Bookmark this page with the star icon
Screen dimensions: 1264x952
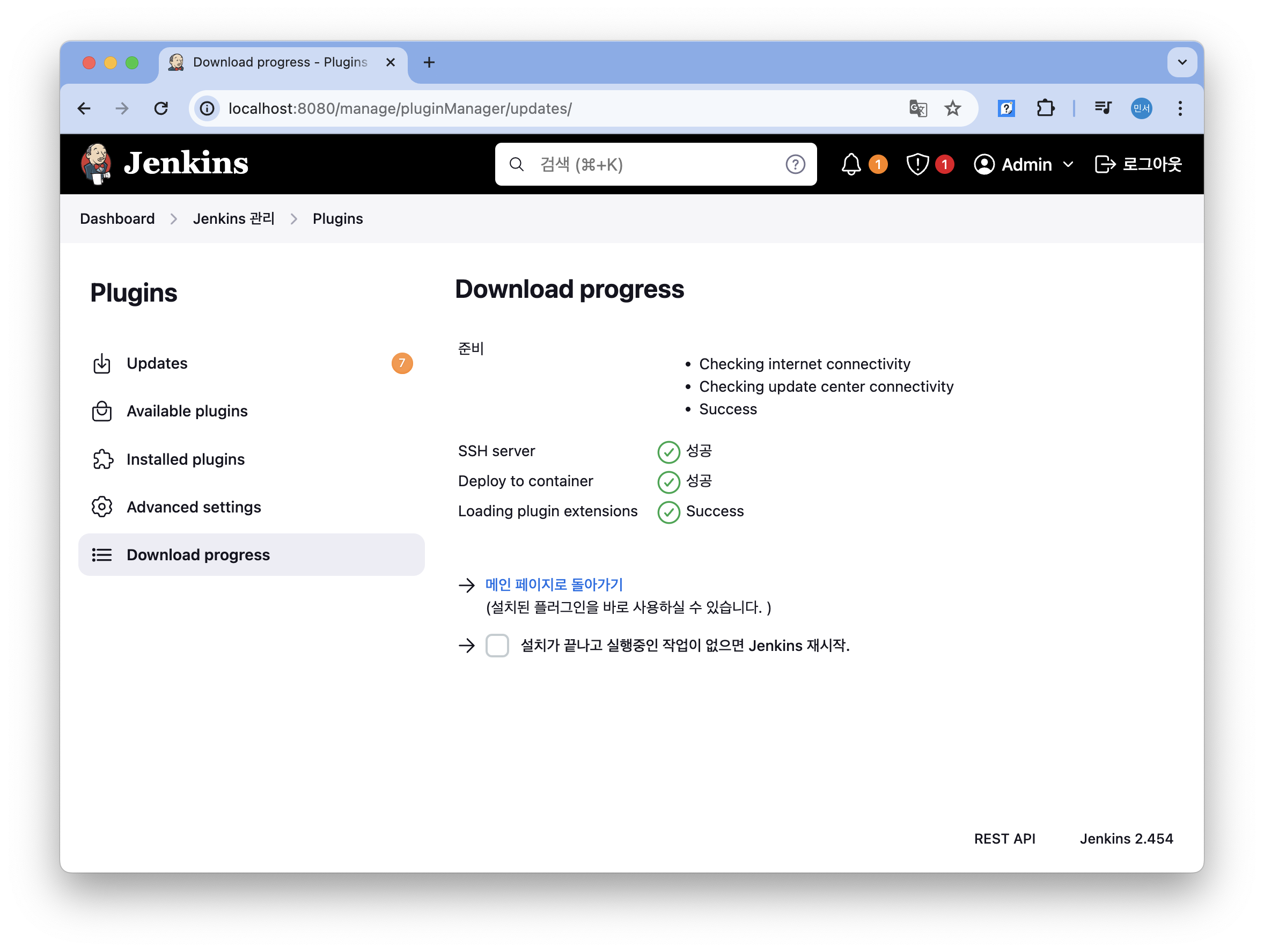[953, 108]
